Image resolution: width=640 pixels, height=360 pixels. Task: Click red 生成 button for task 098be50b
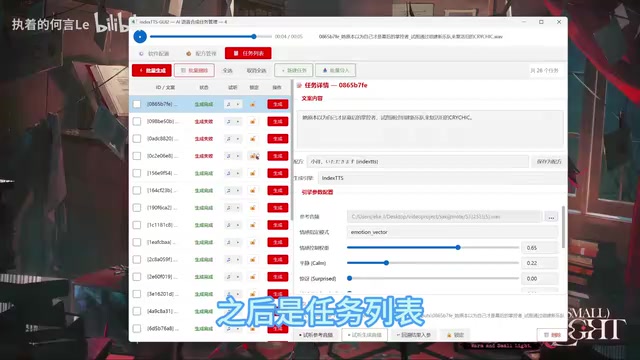[278, 122]
